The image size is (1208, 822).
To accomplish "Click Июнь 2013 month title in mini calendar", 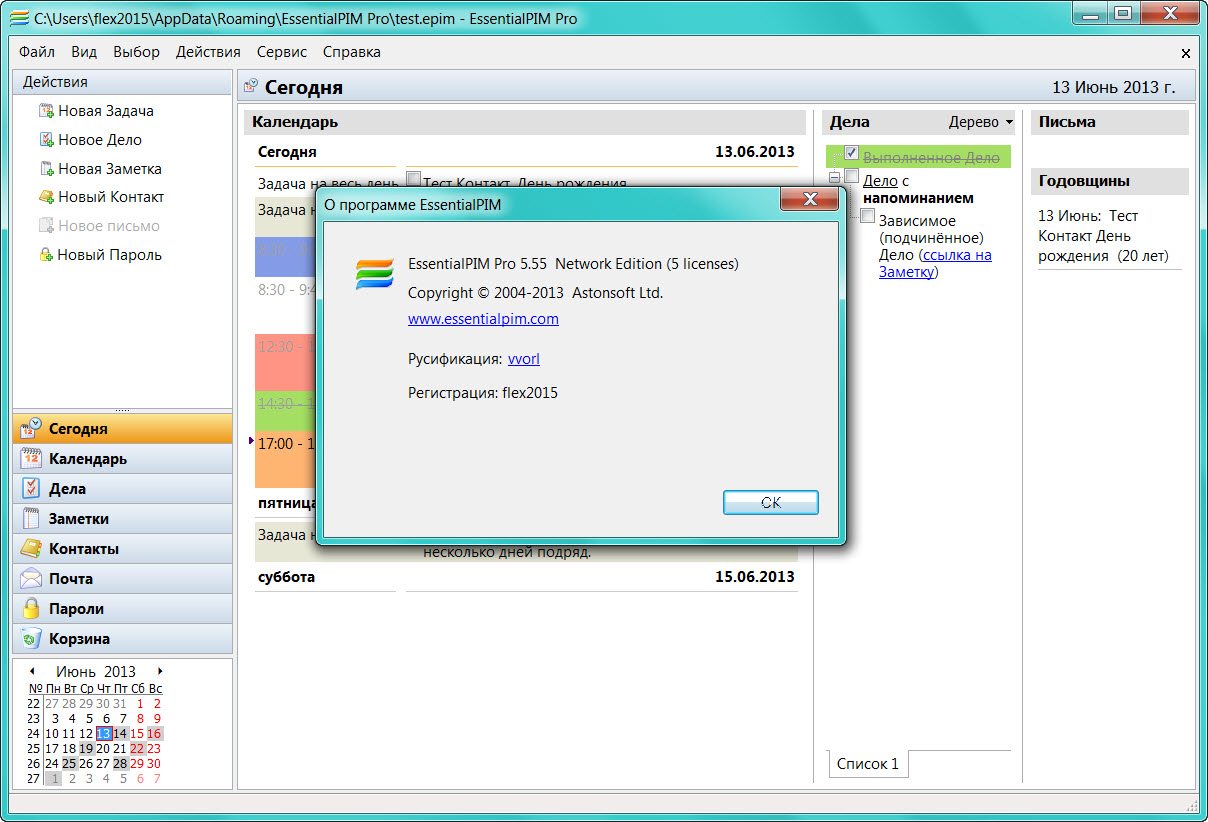I will tap(95, 672).
